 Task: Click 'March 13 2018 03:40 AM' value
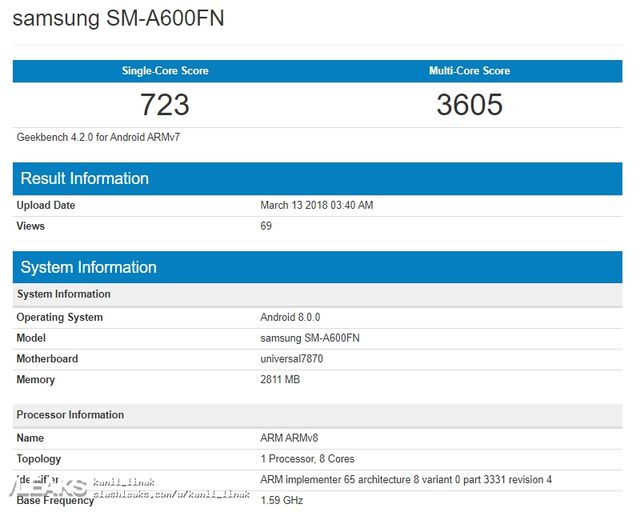pos(317,205)
